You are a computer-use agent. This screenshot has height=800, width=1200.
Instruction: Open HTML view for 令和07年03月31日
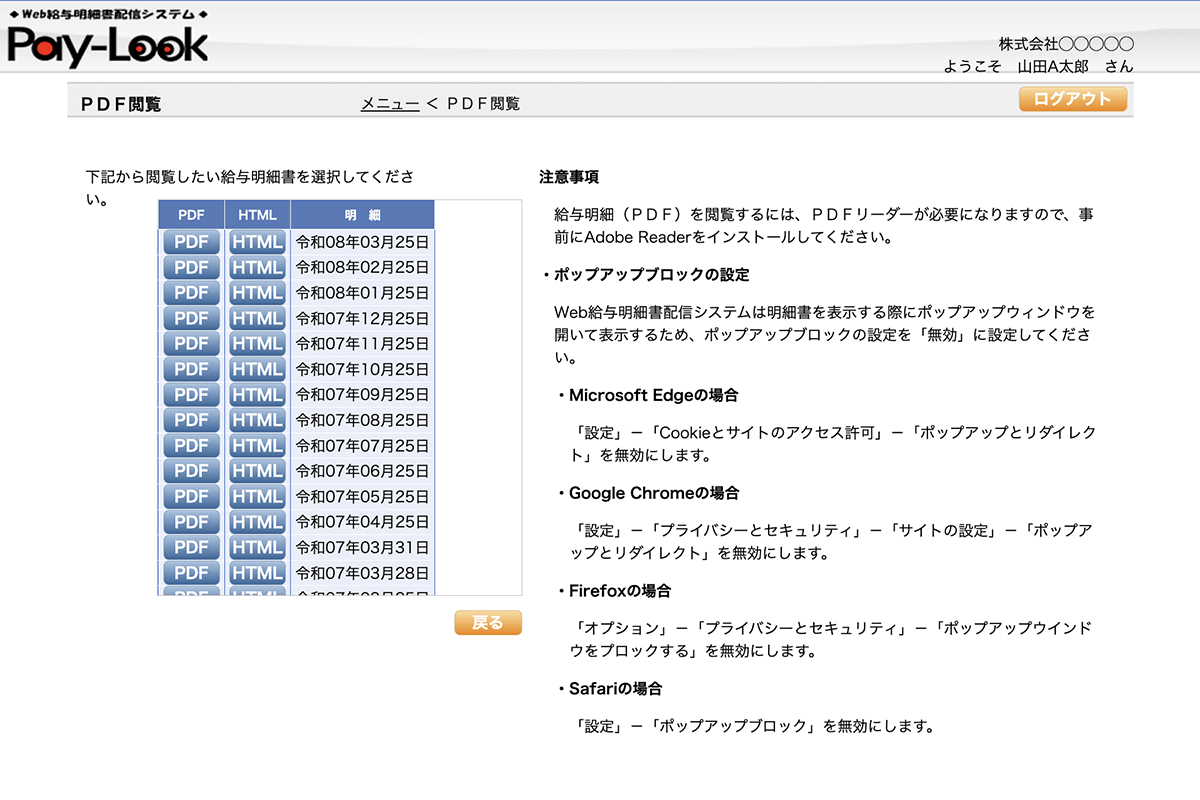pyautogui.click(x=257, y=548)
